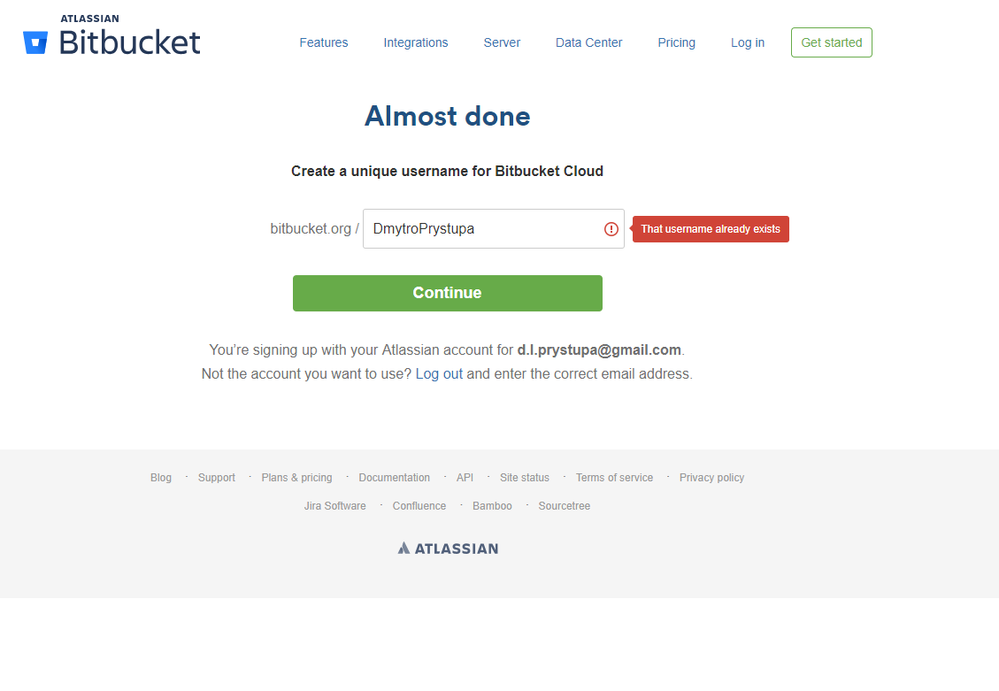Open the Jira Software footer link
Screen dimensions: 999x691
point(334,506)
